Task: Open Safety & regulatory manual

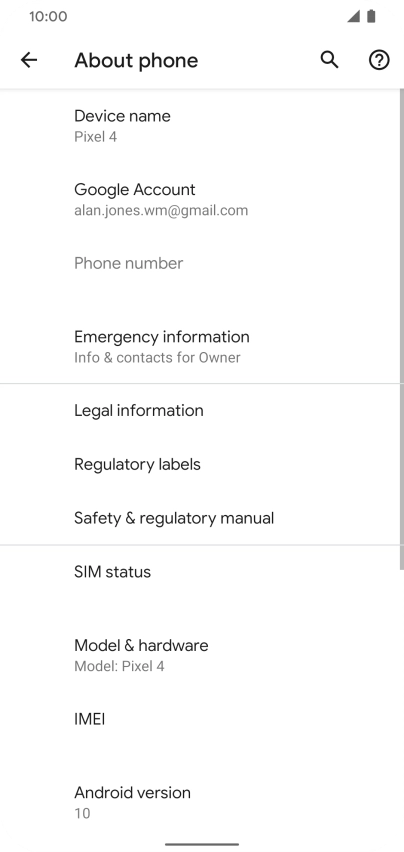Action: 200,518
